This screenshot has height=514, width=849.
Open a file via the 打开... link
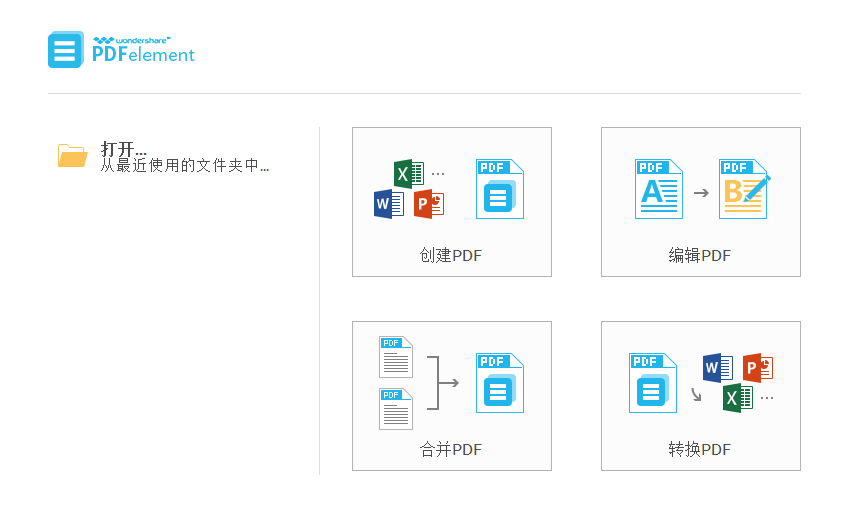tap(124, 149)
